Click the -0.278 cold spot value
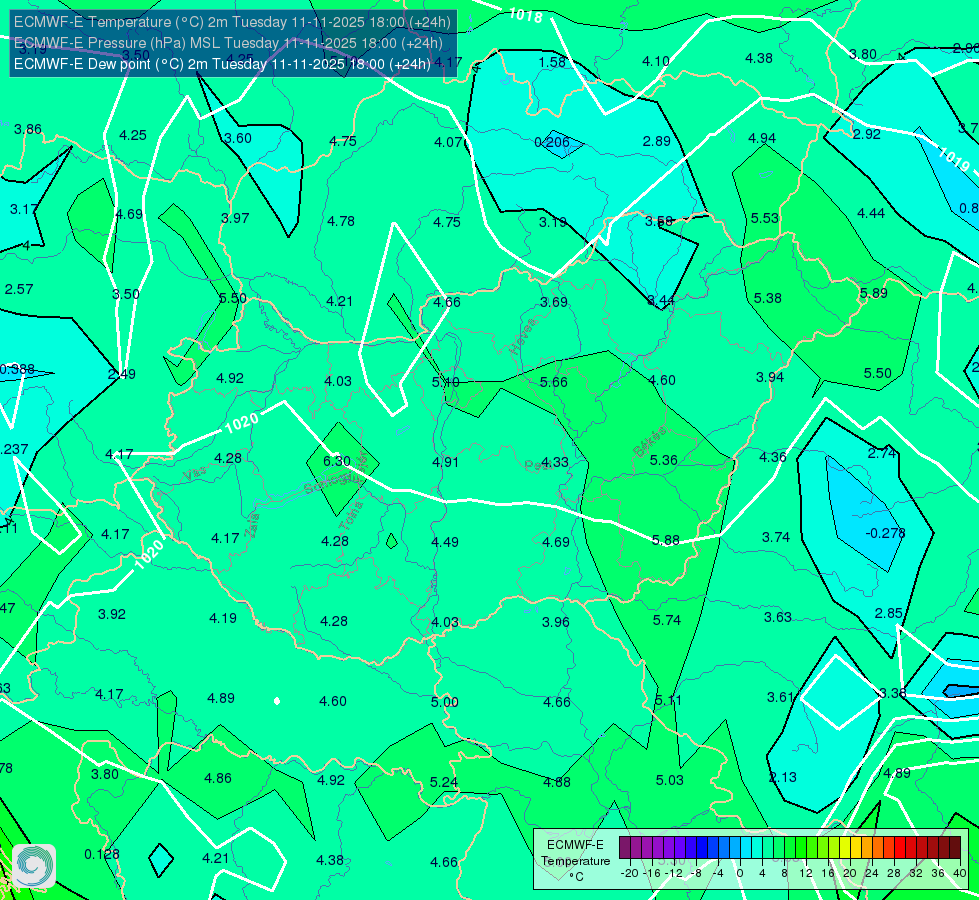 (885, 533)
